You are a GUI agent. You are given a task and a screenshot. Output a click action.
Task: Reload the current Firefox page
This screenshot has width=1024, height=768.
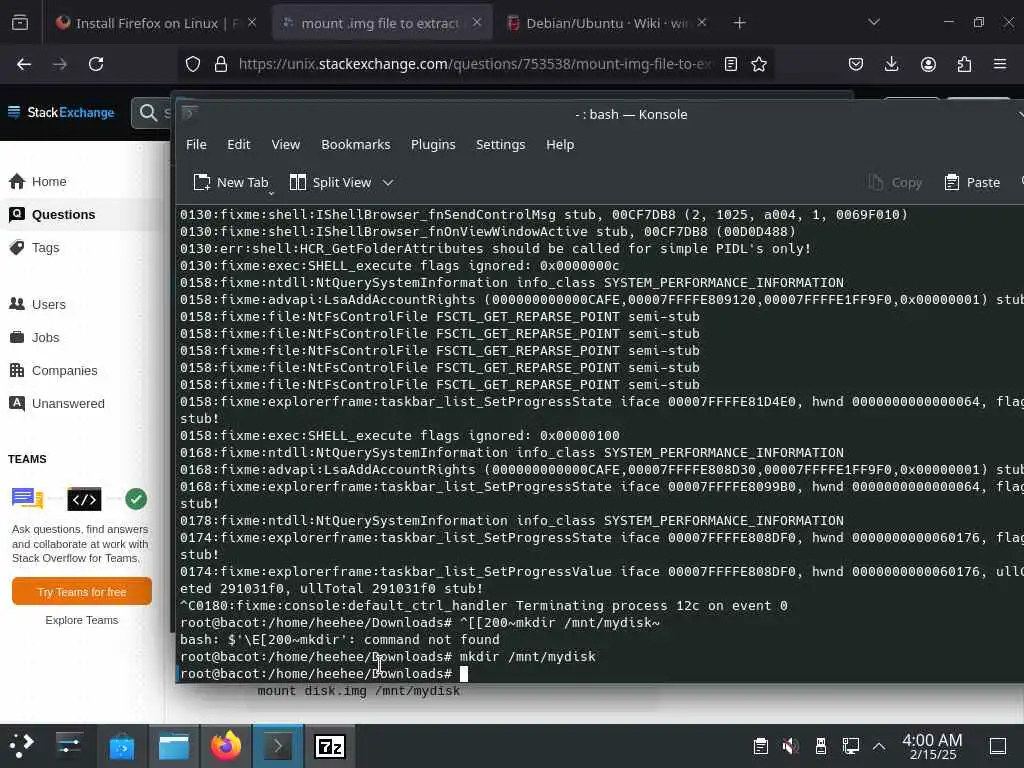tap(96, 64)
